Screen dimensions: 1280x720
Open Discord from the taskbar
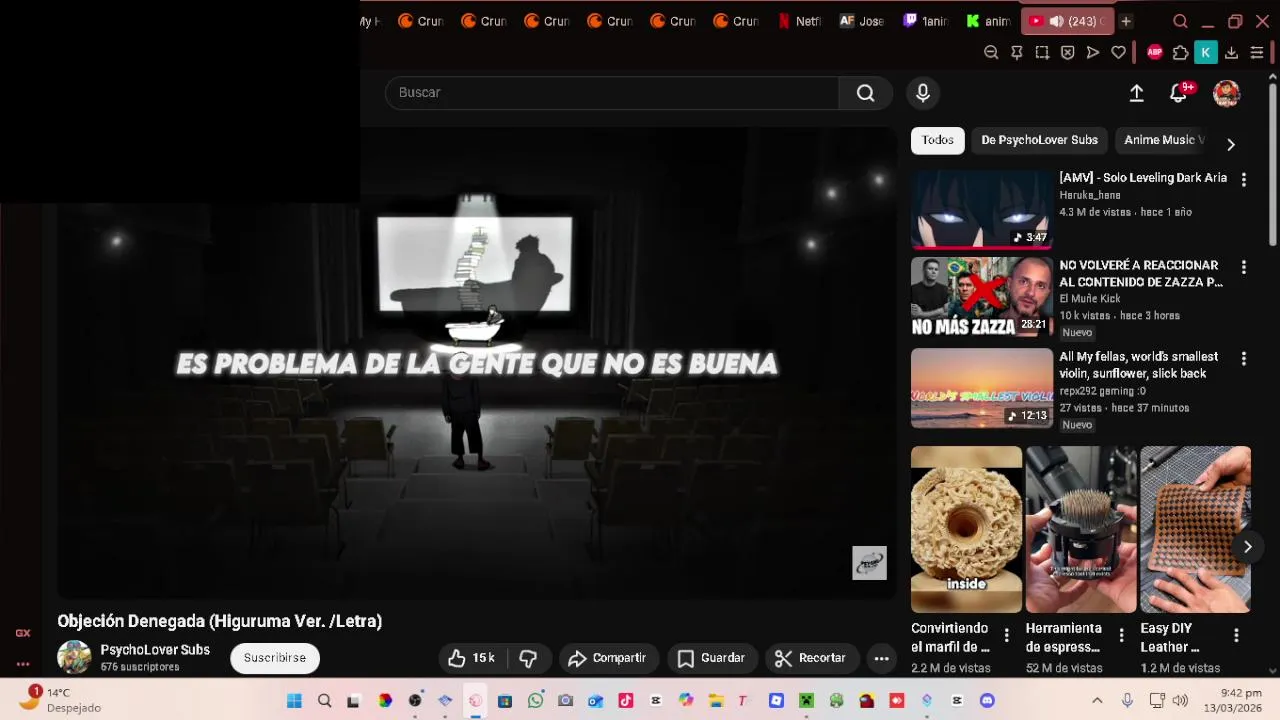(987, 701)
